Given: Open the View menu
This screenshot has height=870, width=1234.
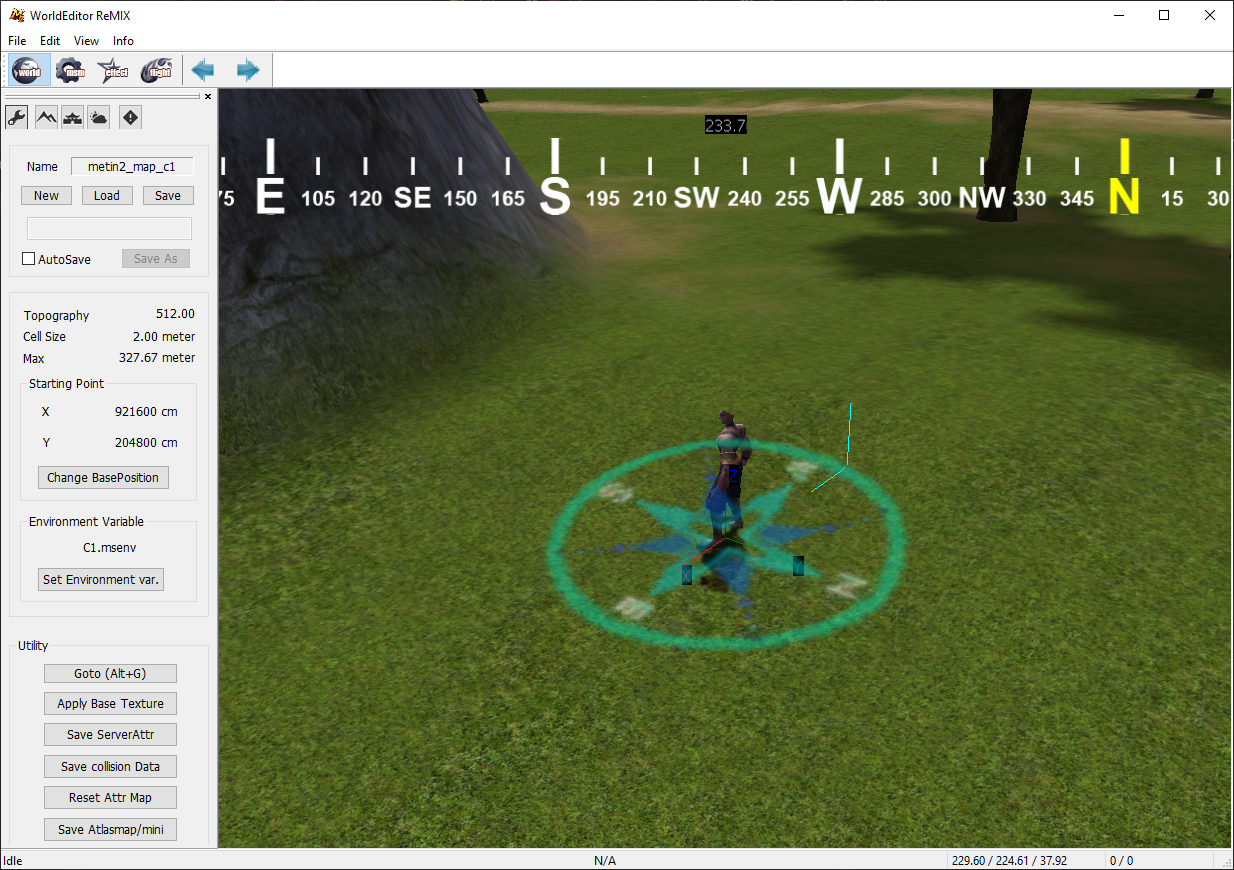Looking at the screenshot, I should [x=87, y=41].
